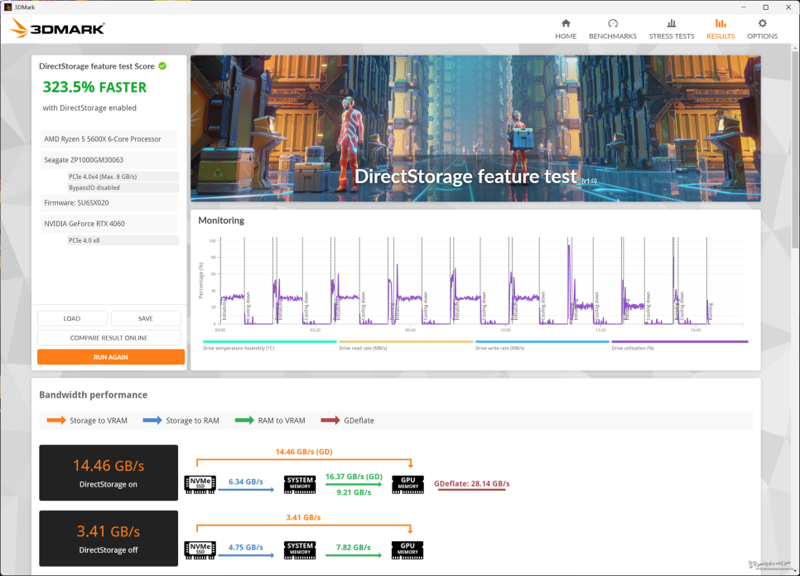
Task: Click the Options gear icon
Action: point(762,23)
